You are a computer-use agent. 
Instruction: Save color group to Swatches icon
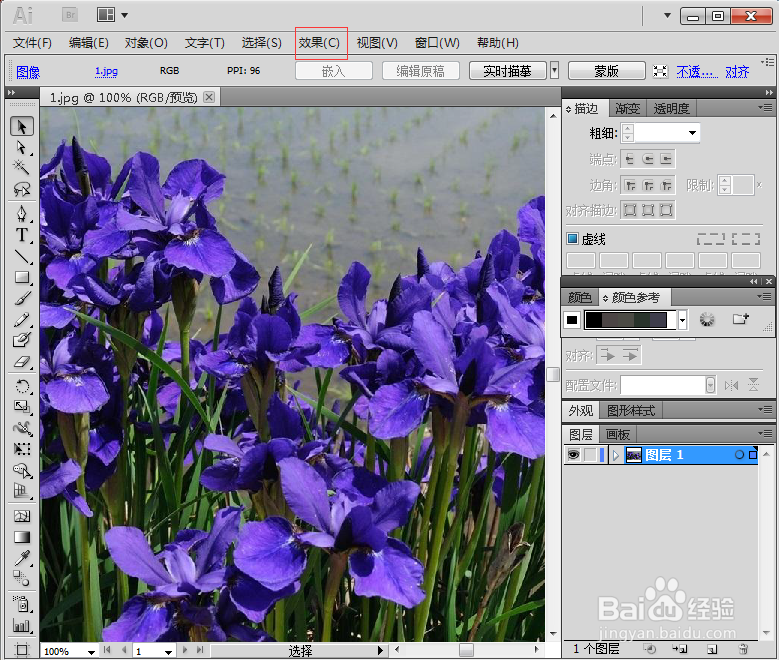tap(740, 319)
